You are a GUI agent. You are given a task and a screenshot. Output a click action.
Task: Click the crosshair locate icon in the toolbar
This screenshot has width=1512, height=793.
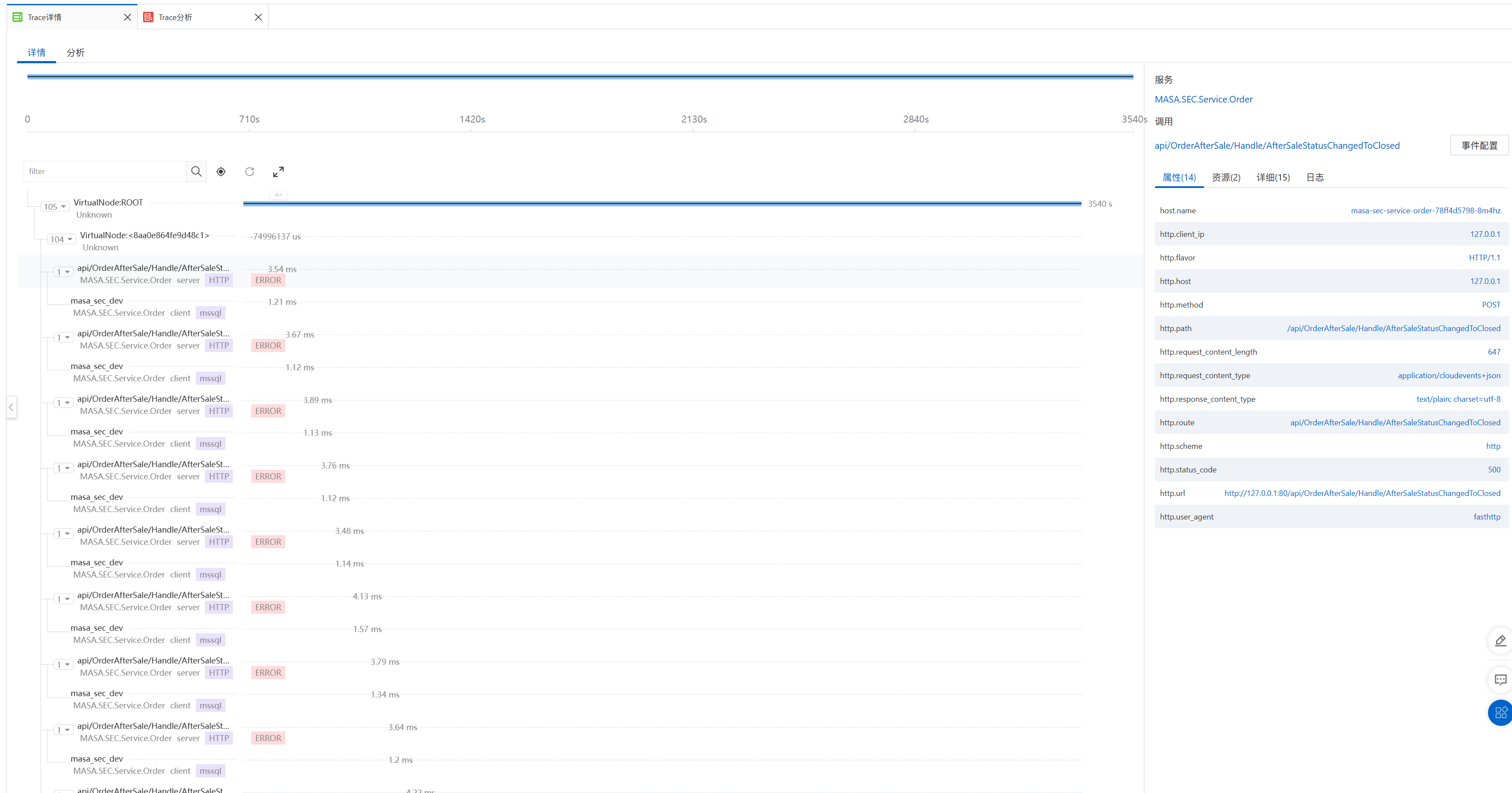coord(221,171)
